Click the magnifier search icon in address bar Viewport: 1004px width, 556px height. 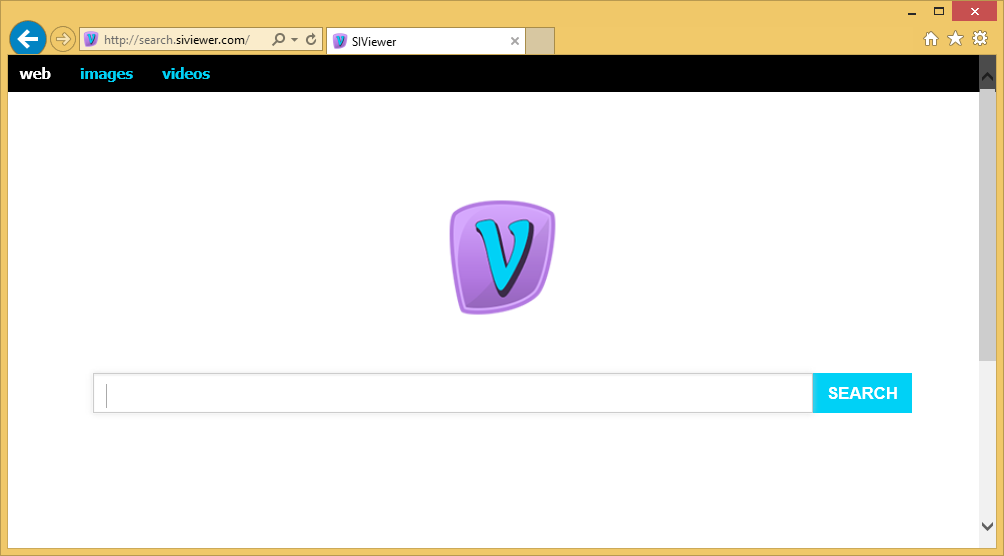click(278, 40)
